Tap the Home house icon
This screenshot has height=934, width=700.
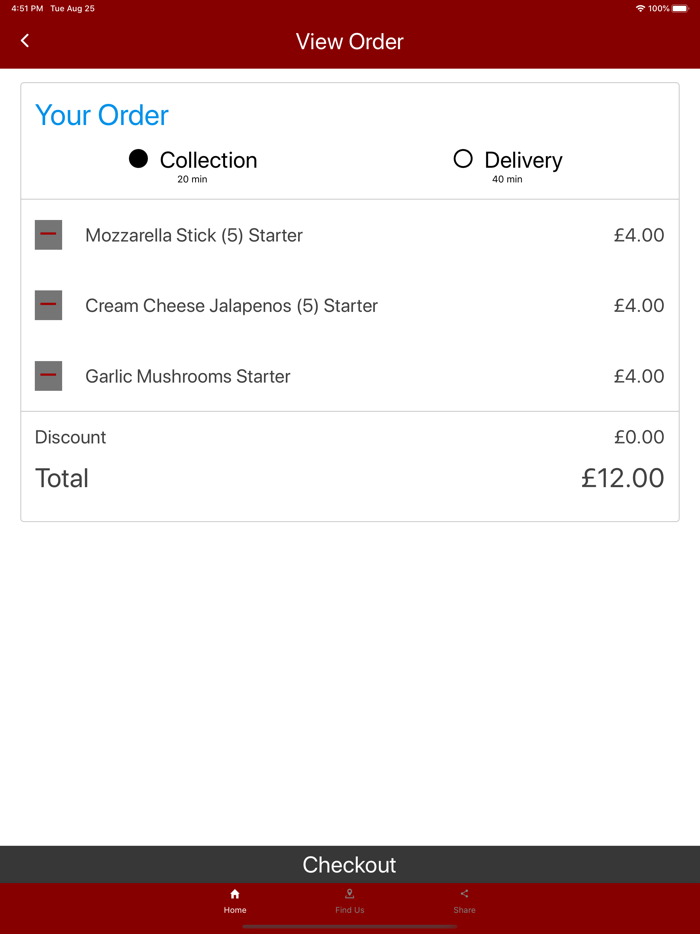click(x=235, y=894)
